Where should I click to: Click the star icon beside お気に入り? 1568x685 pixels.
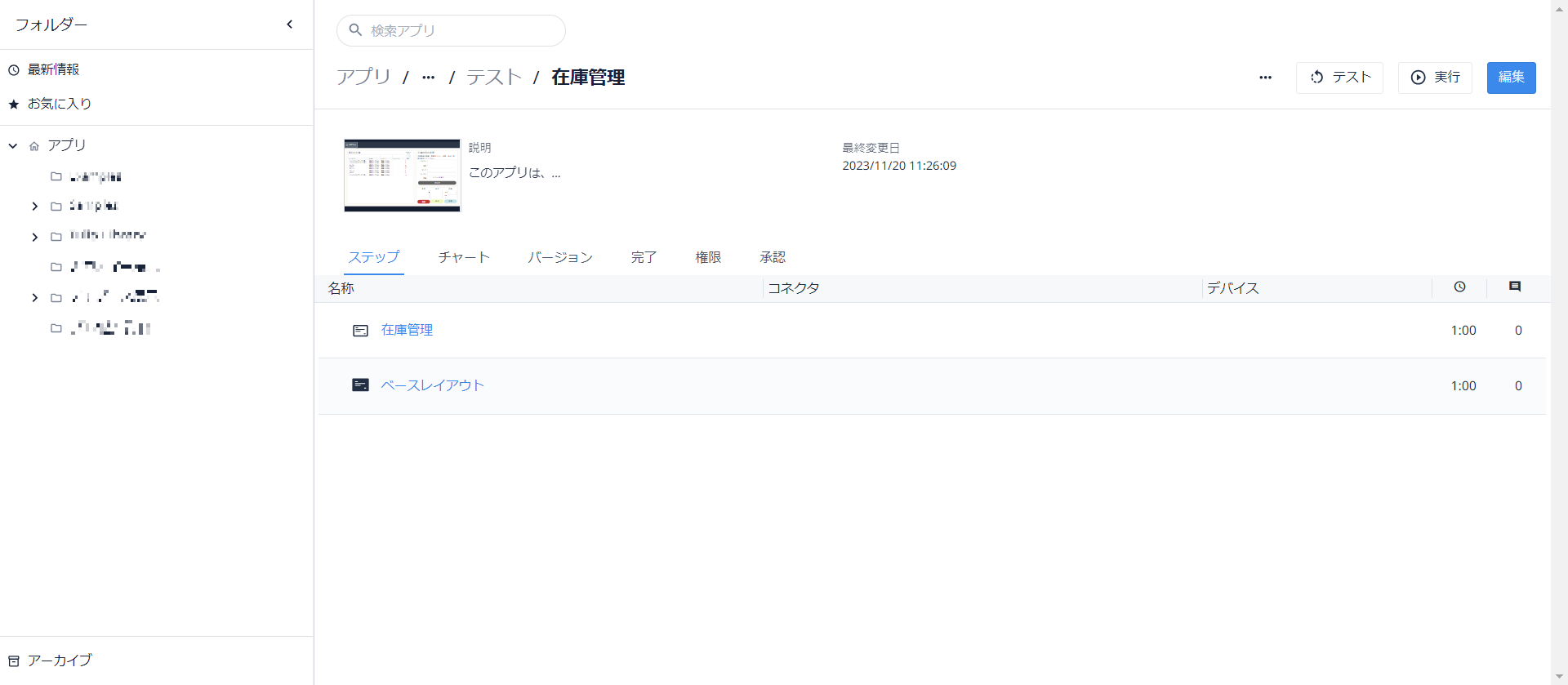(14, 105)
